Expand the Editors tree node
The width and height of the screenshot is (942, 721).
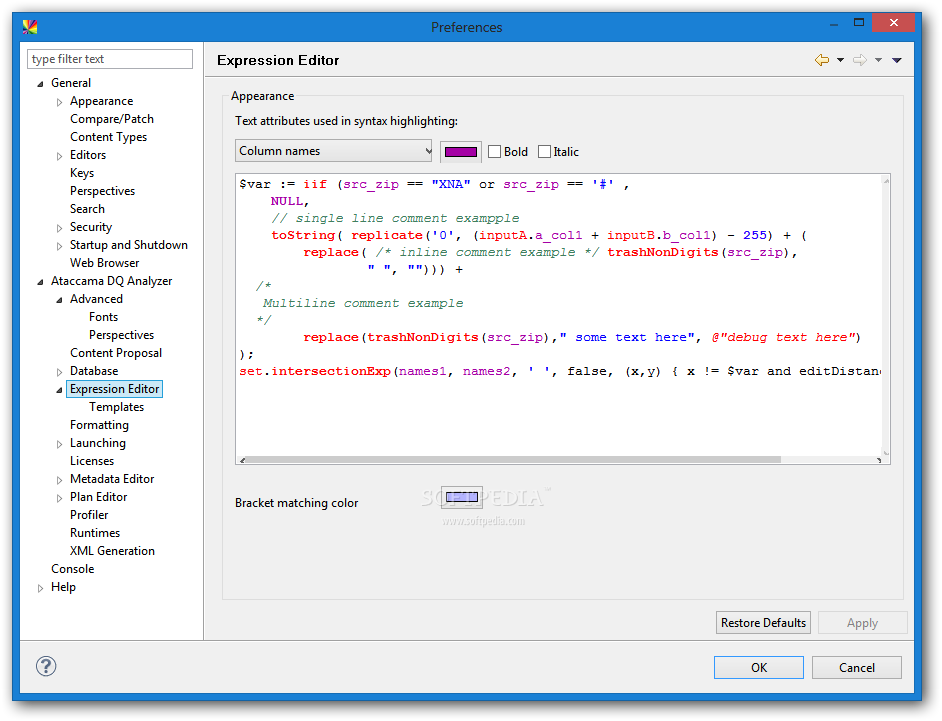(x=59, y=156)
